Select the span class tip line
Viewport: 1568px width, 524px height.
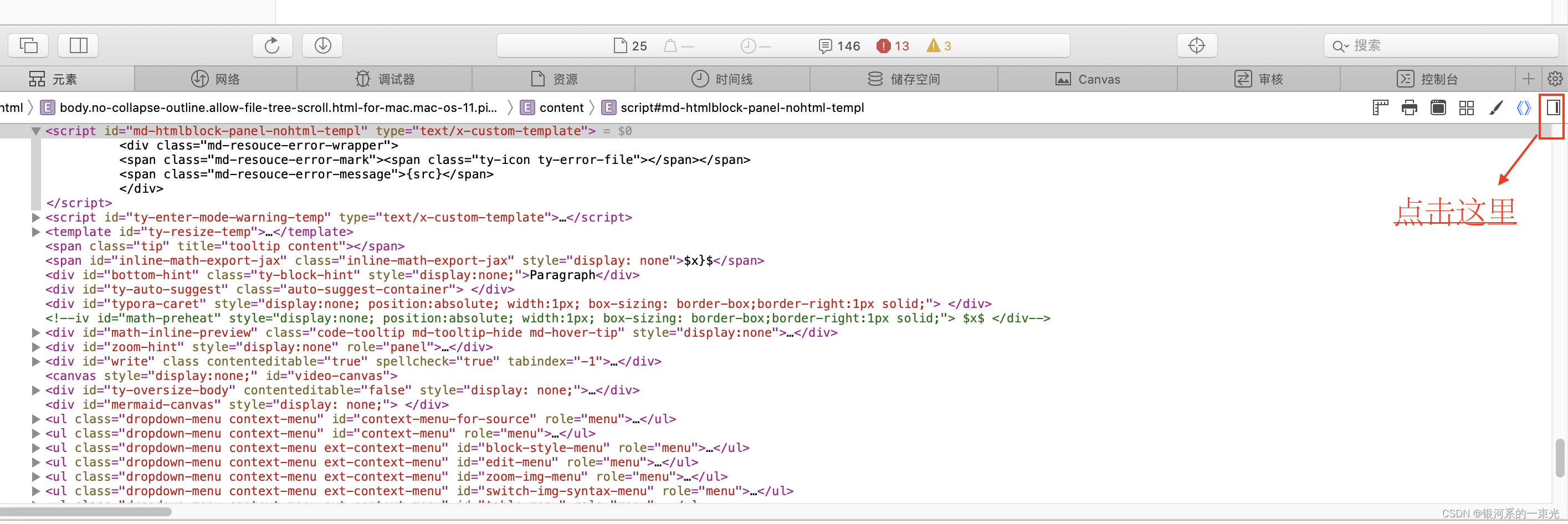pyautogui.click(x=224, y=246)
